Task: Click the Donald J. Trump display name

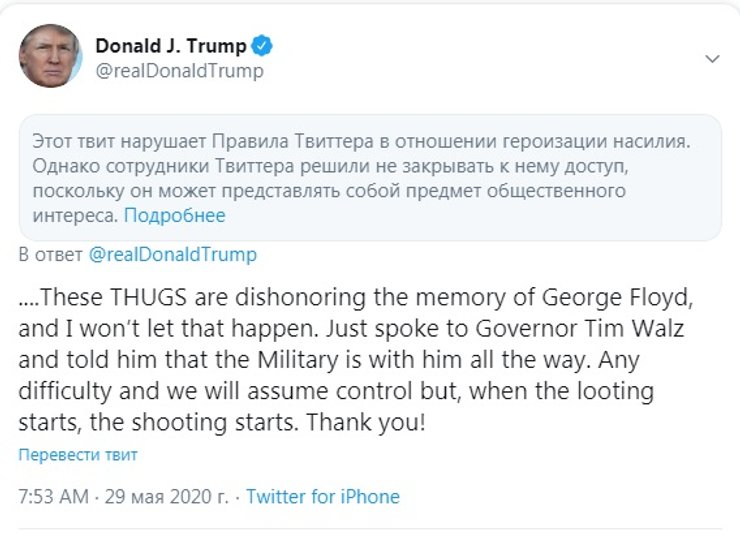Action: tap(170, 46)
